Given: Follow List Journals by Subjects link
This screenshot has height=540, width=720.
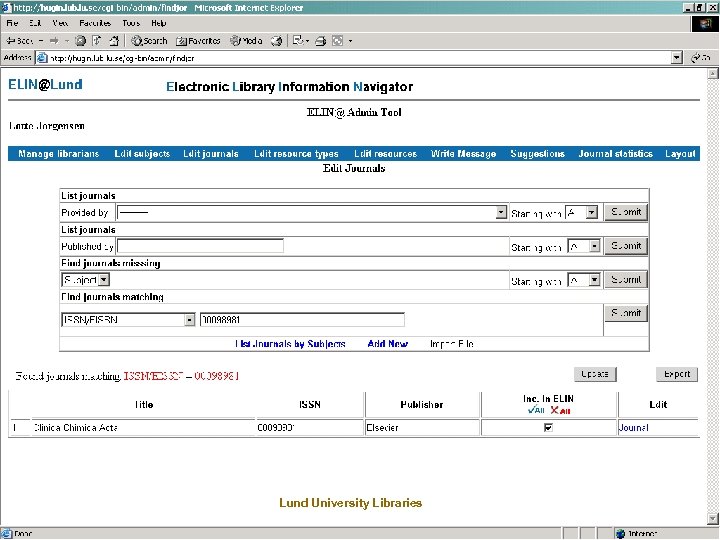Looking at the screenshot, I should (290, 344).
